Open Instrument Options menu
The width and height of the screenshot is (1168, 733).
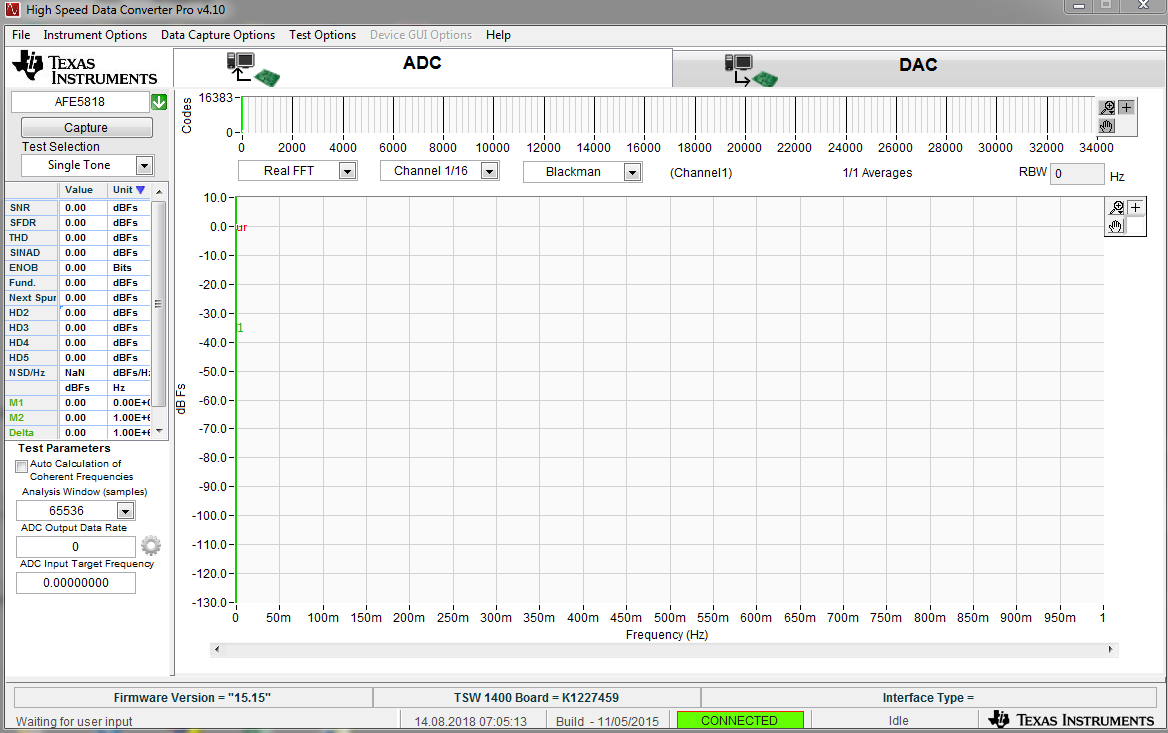tap(95, 35)
